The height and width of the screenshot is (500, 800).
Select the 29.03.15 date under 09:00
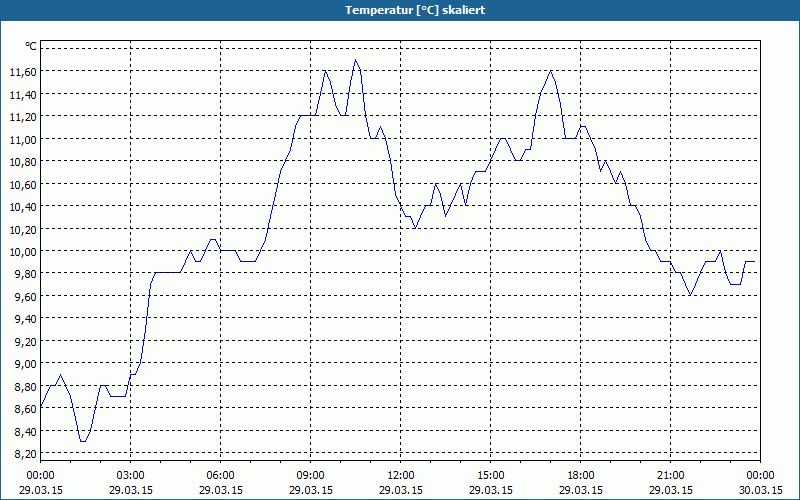pyautogui.click(x=311, y=490)
